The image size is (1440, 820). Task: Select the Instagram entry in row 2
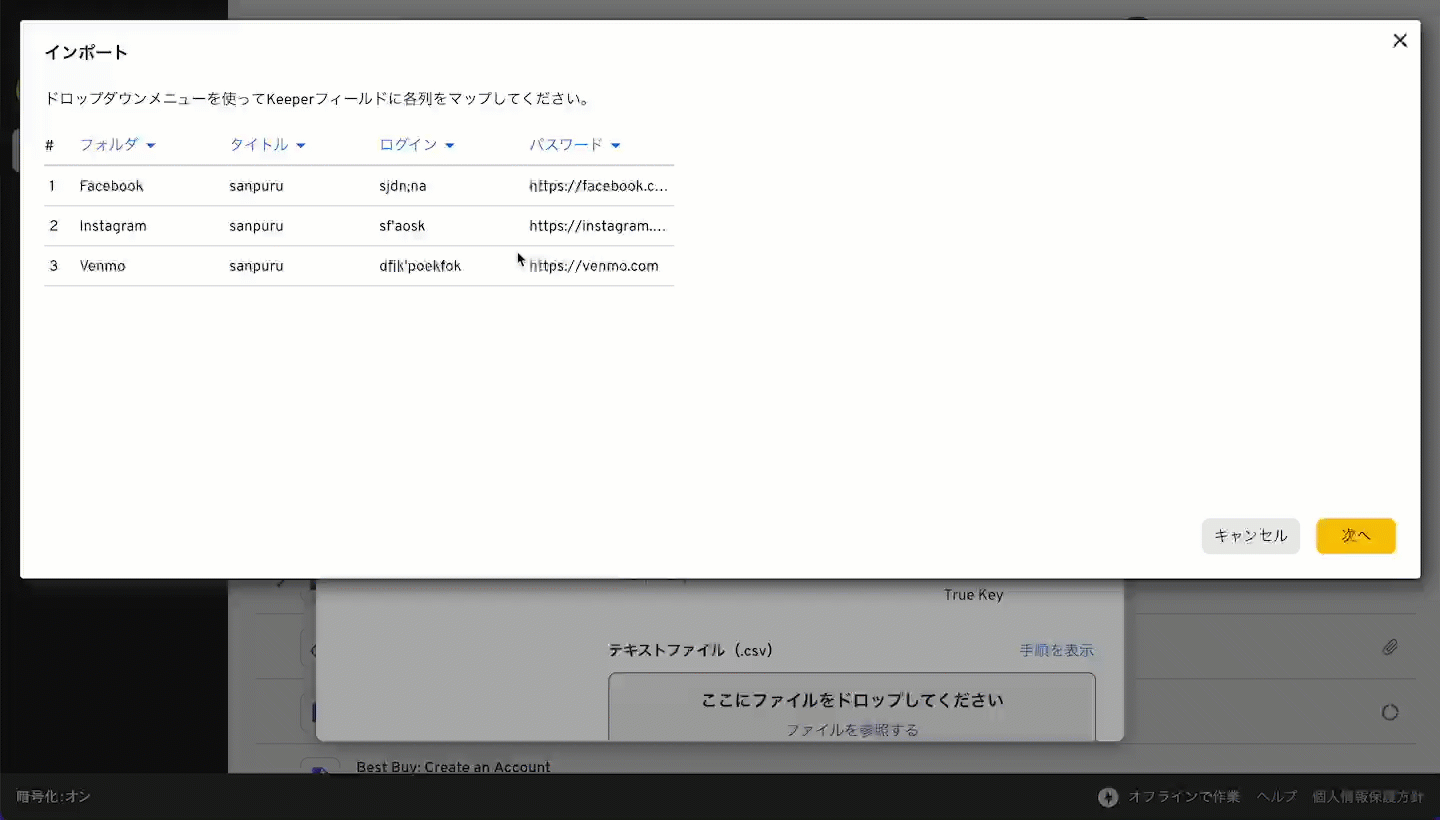(113, 226)
